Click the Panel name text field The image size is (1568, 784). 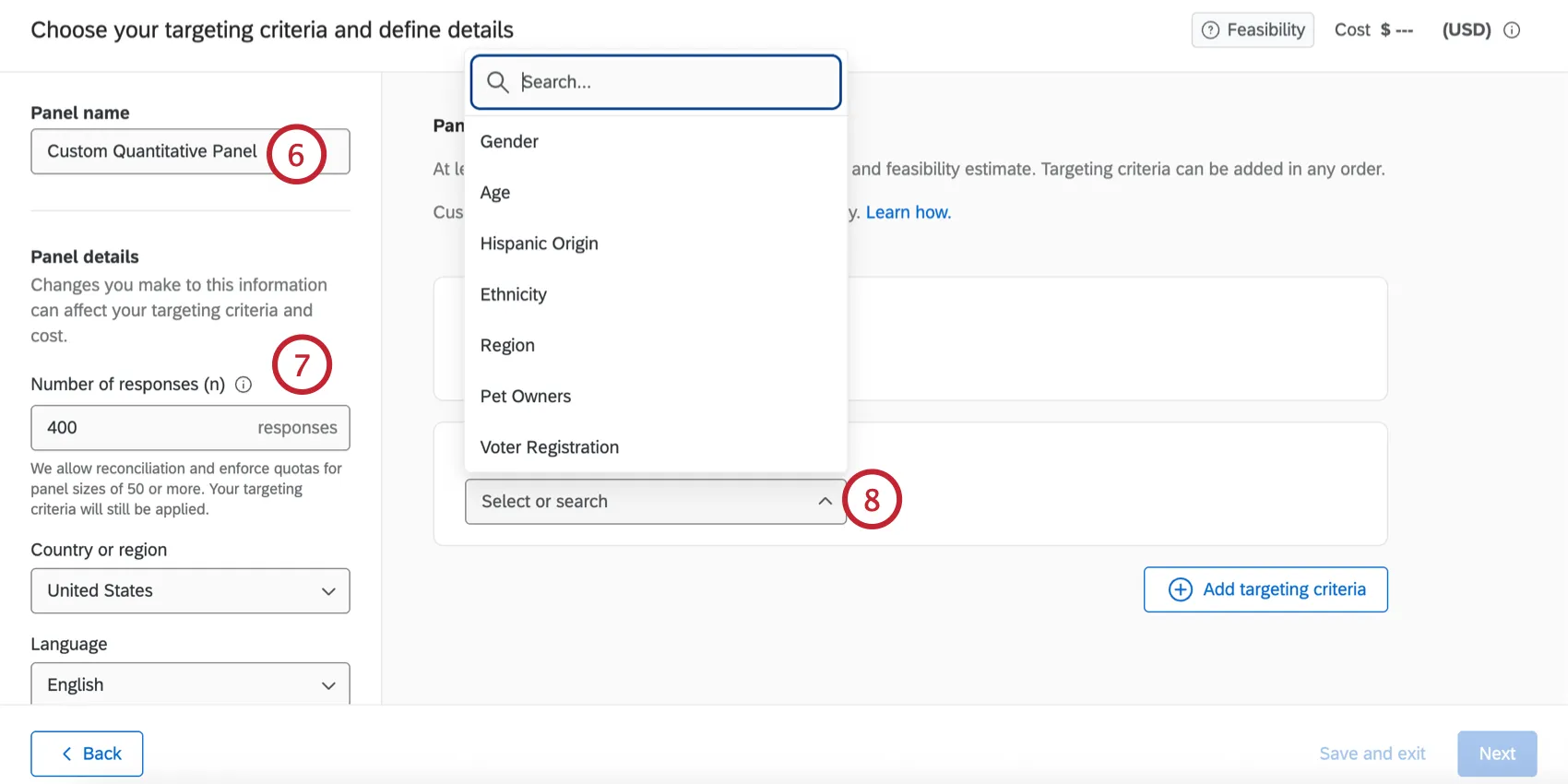click(152, 151)
